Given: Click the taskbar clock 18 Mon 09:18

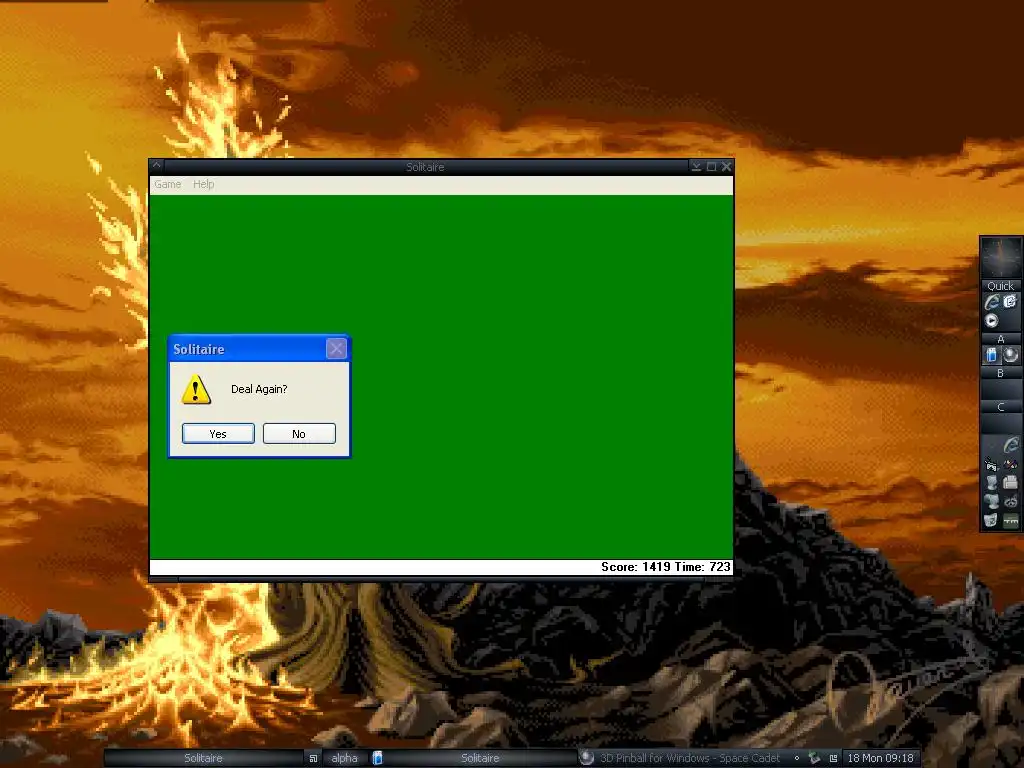Looking at the screenshot, I should 880,758.
